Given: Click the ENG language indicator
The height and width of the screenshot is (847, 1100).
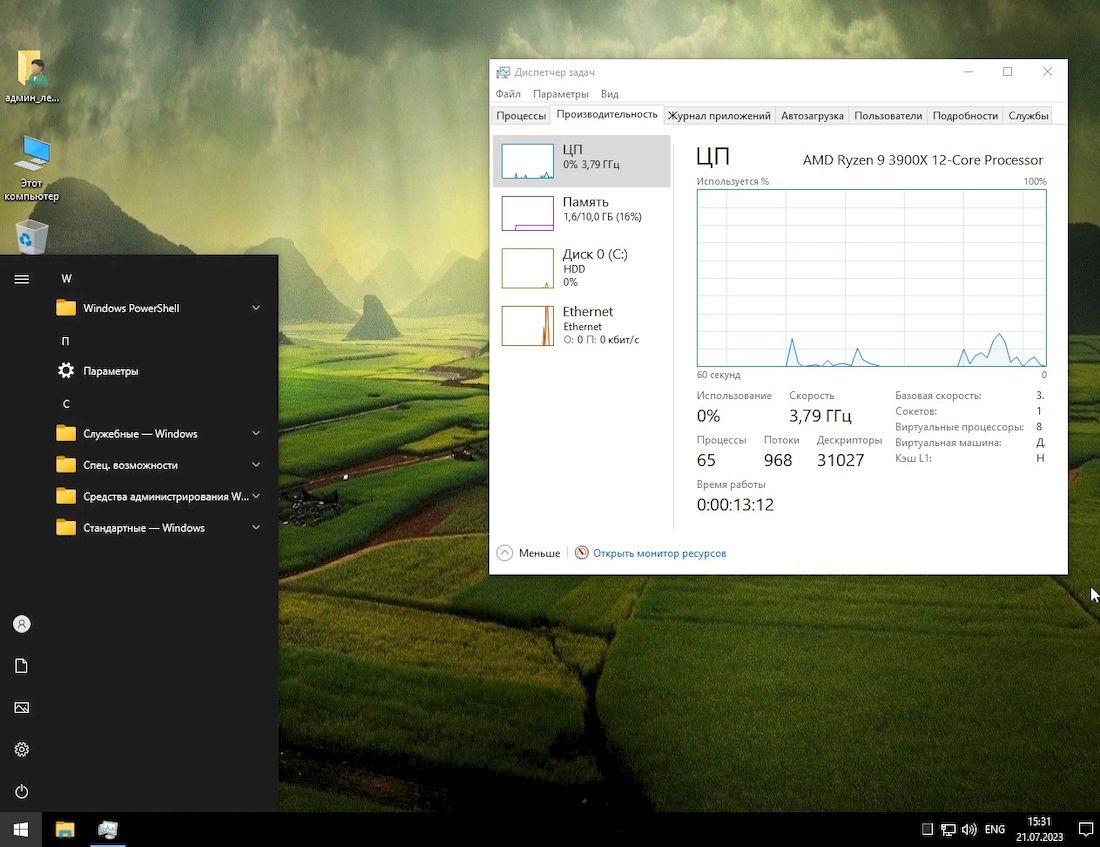Looking at the screenshot, I should coord(995,829).
